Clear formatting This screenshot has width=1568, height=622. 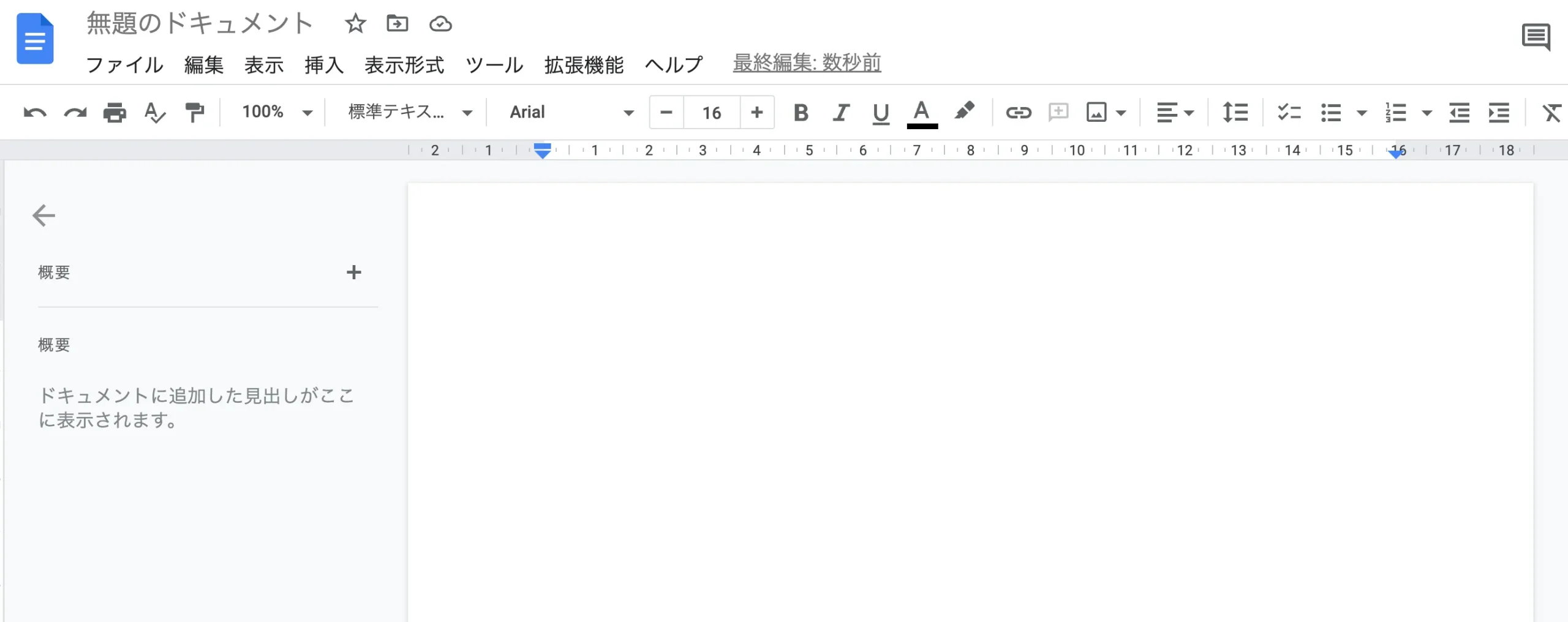[x=1551, y=113]
